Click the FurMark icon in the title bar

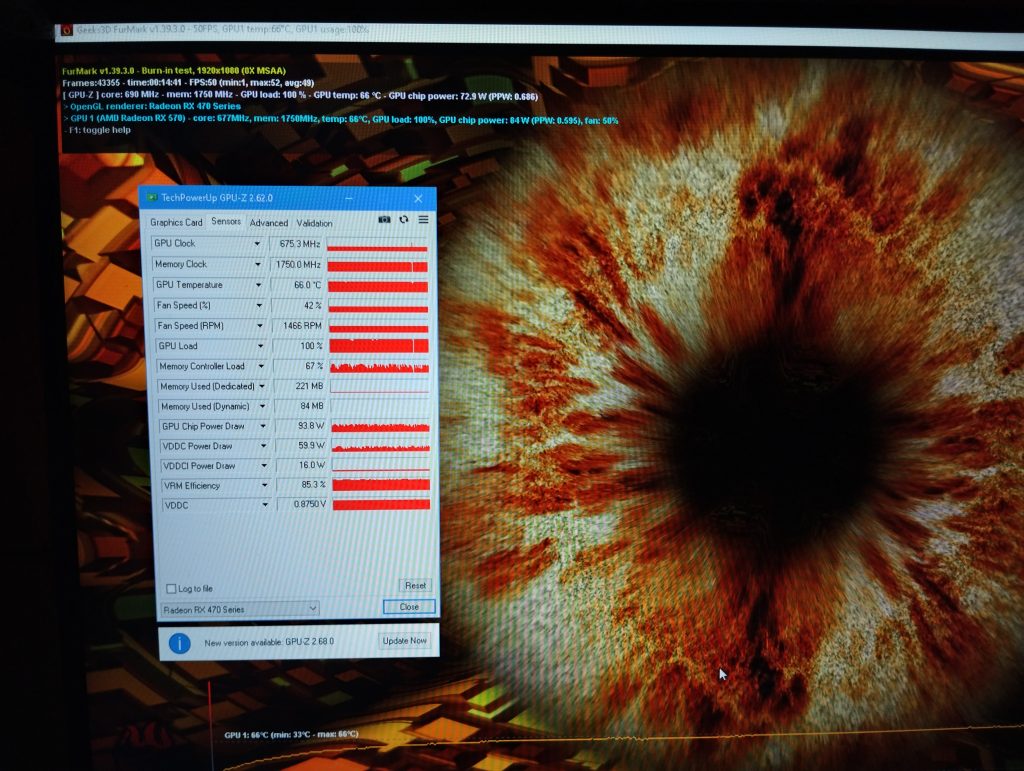tap(66, 30)
